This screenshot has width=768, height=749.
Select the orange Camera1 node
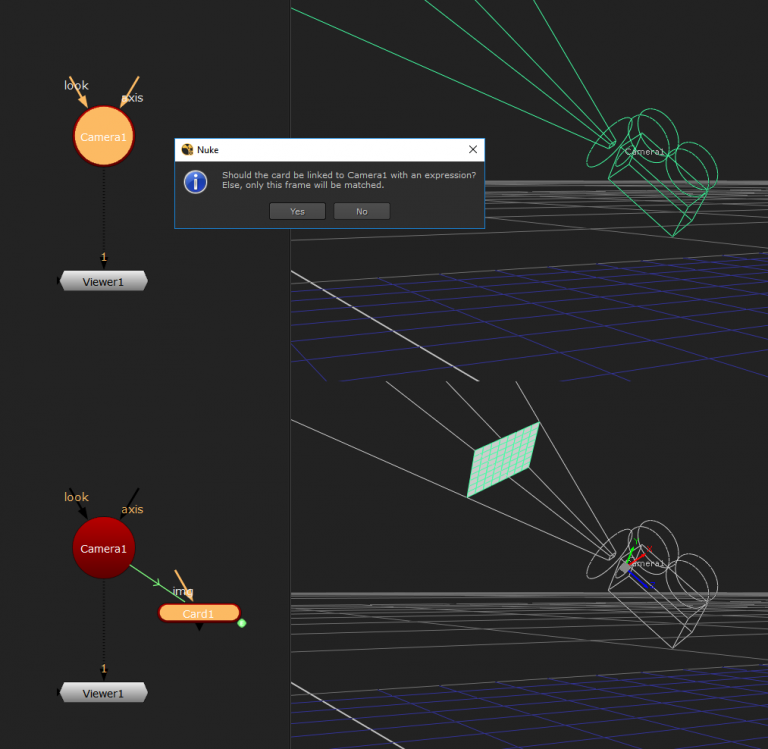(103, 136)
